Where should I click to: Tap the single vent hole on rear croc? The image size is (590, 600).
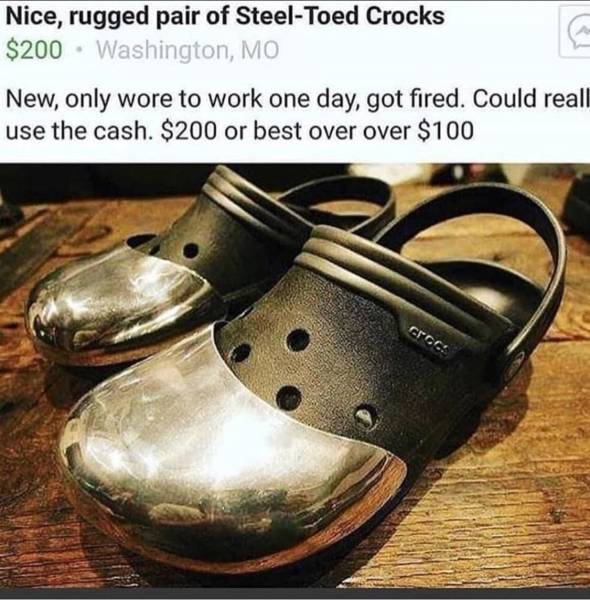click(x=190, y=251)
